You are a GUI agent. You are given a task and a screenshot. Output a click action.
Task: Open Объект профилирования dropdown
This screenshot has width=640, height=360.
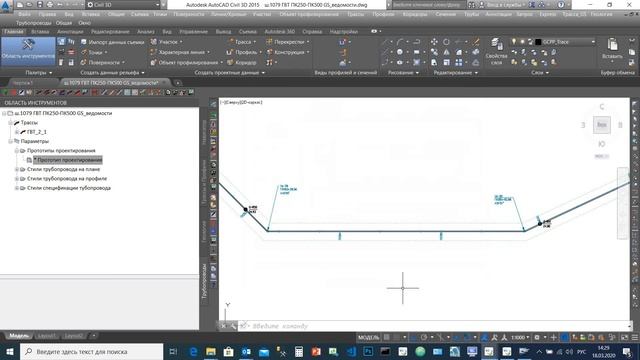tap(187, 62)
